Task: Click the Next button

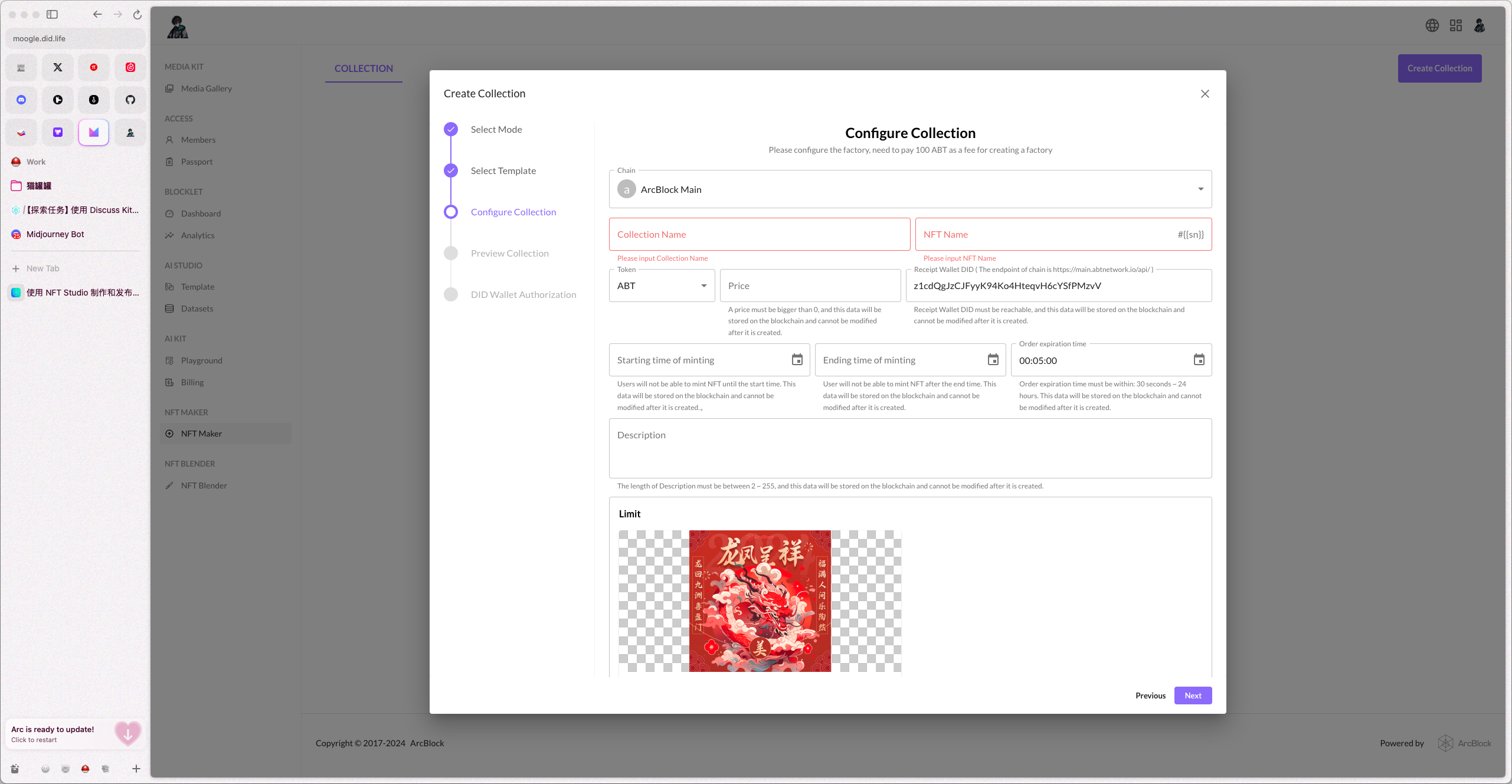Action: tap(1192, 696)
